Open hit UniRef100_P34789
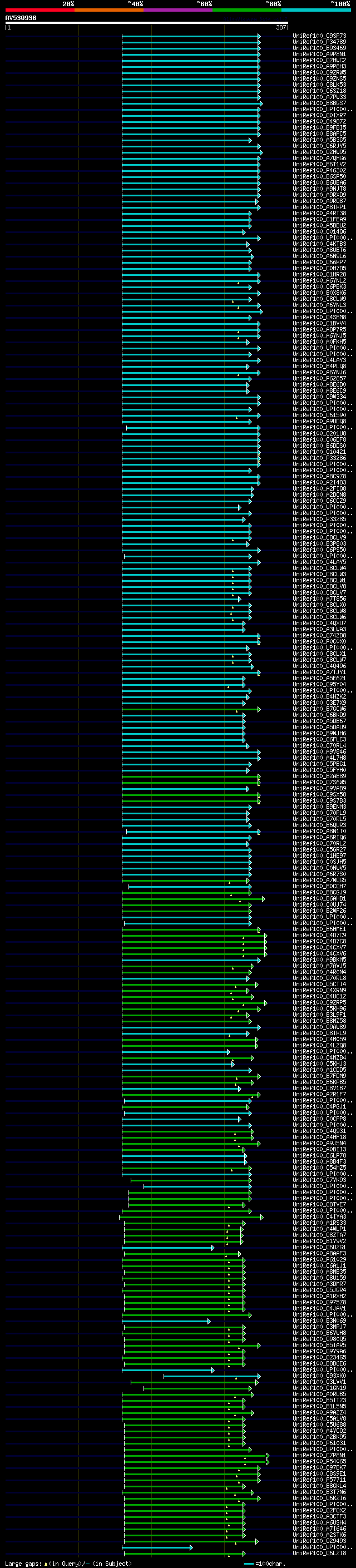The width and height of the screenshot is (356, 1568). click(319, 42)
